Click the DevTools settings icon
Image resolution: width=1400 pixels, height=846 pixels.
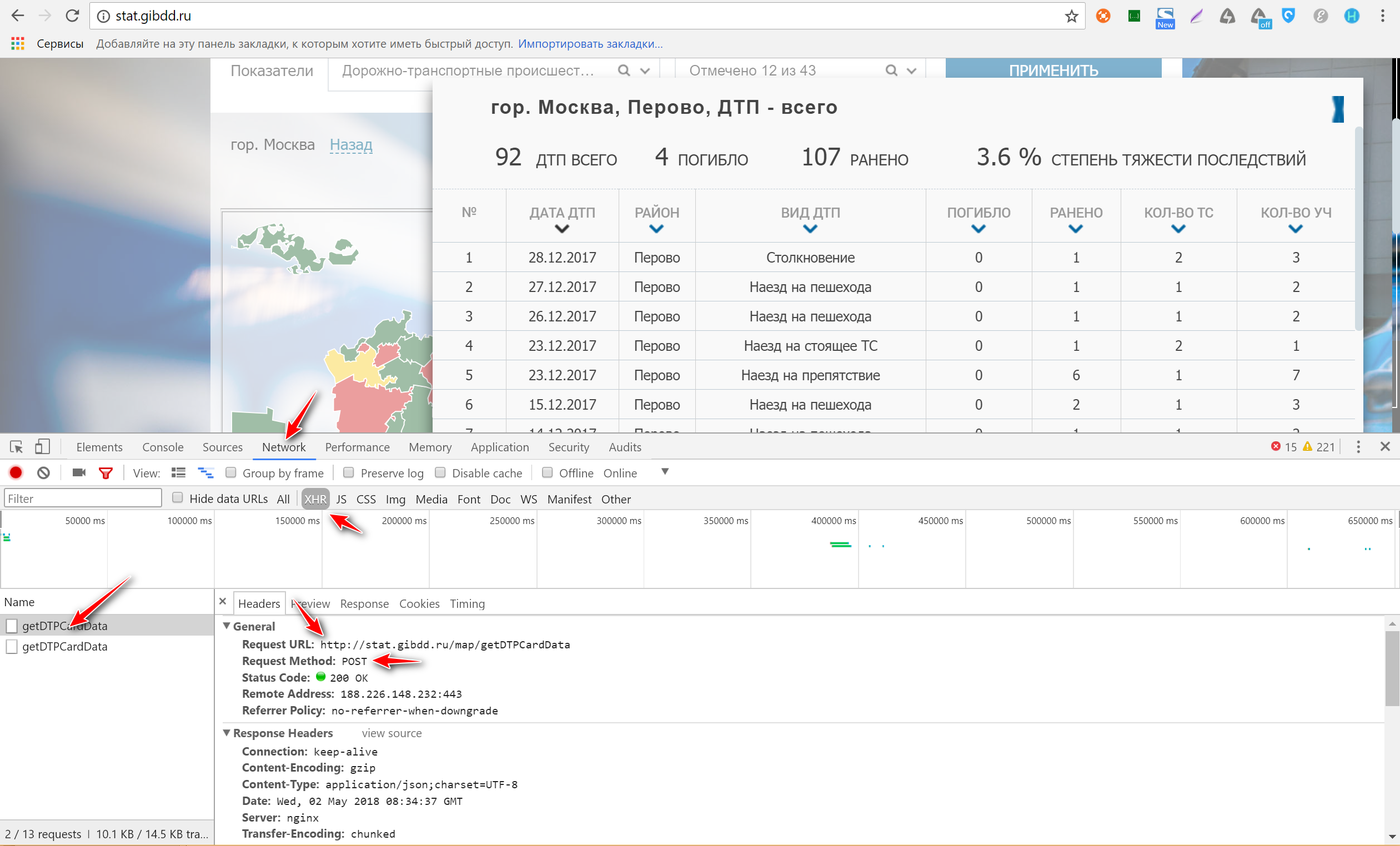tap(1358, 447)
